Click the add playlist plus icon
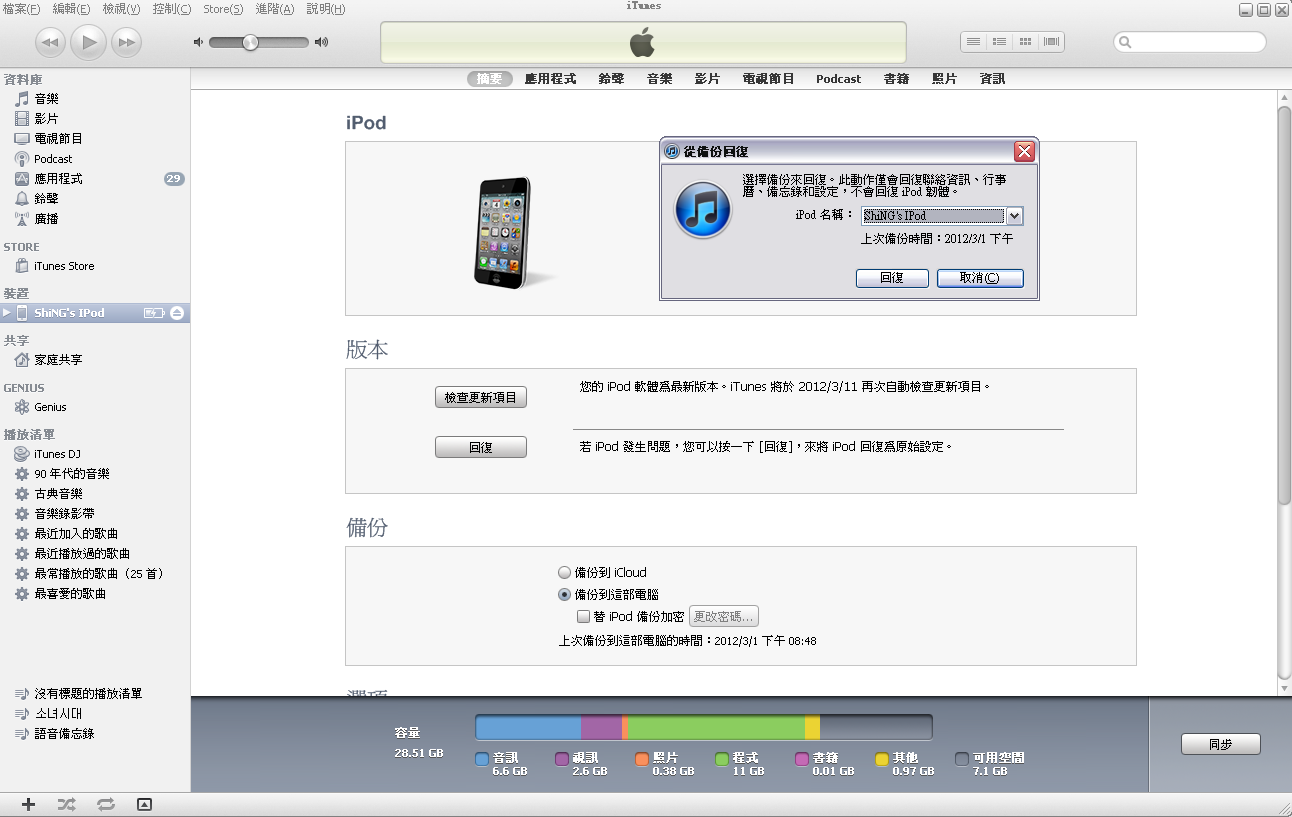1292x817 pixels. (x=28, y=804)
